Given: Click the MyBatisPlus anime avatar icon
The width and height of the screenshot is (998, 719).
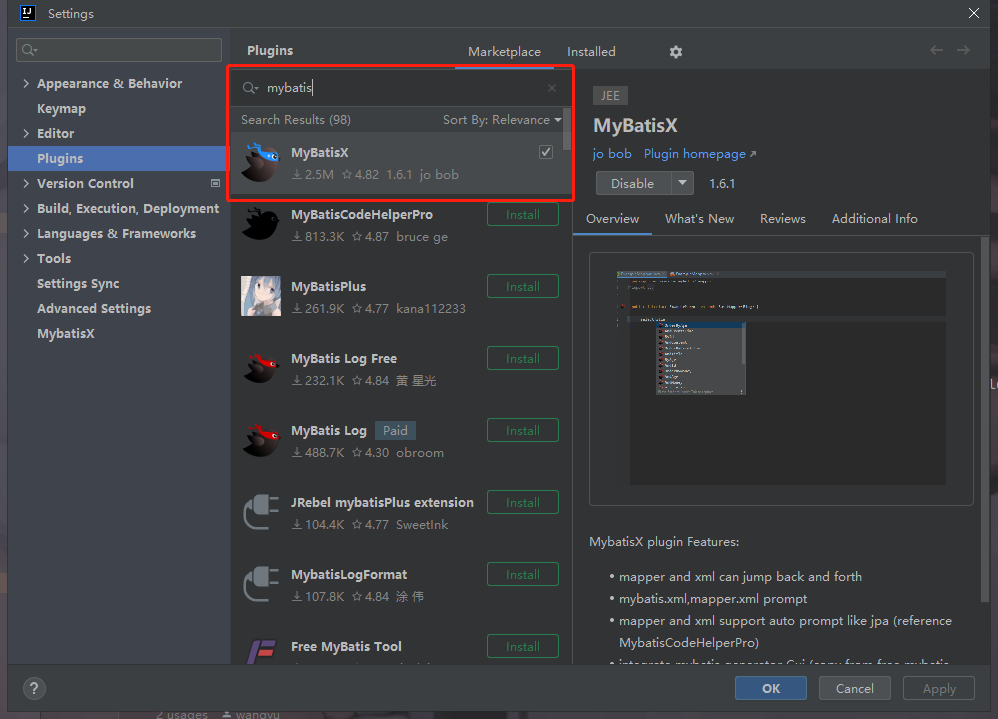Looking at the screenshot, I should [261, 296].
